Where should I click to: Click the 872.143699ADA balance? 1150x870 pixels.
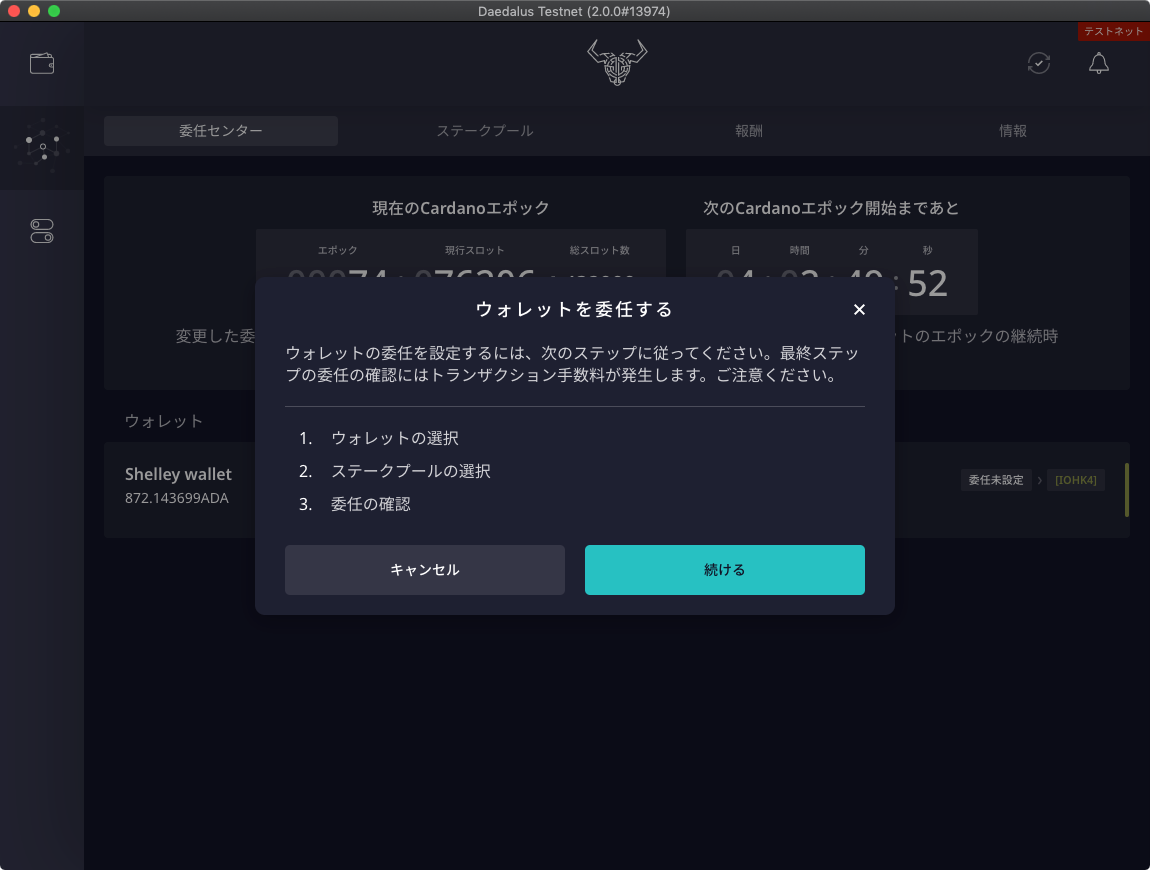[x=177, y=498]
